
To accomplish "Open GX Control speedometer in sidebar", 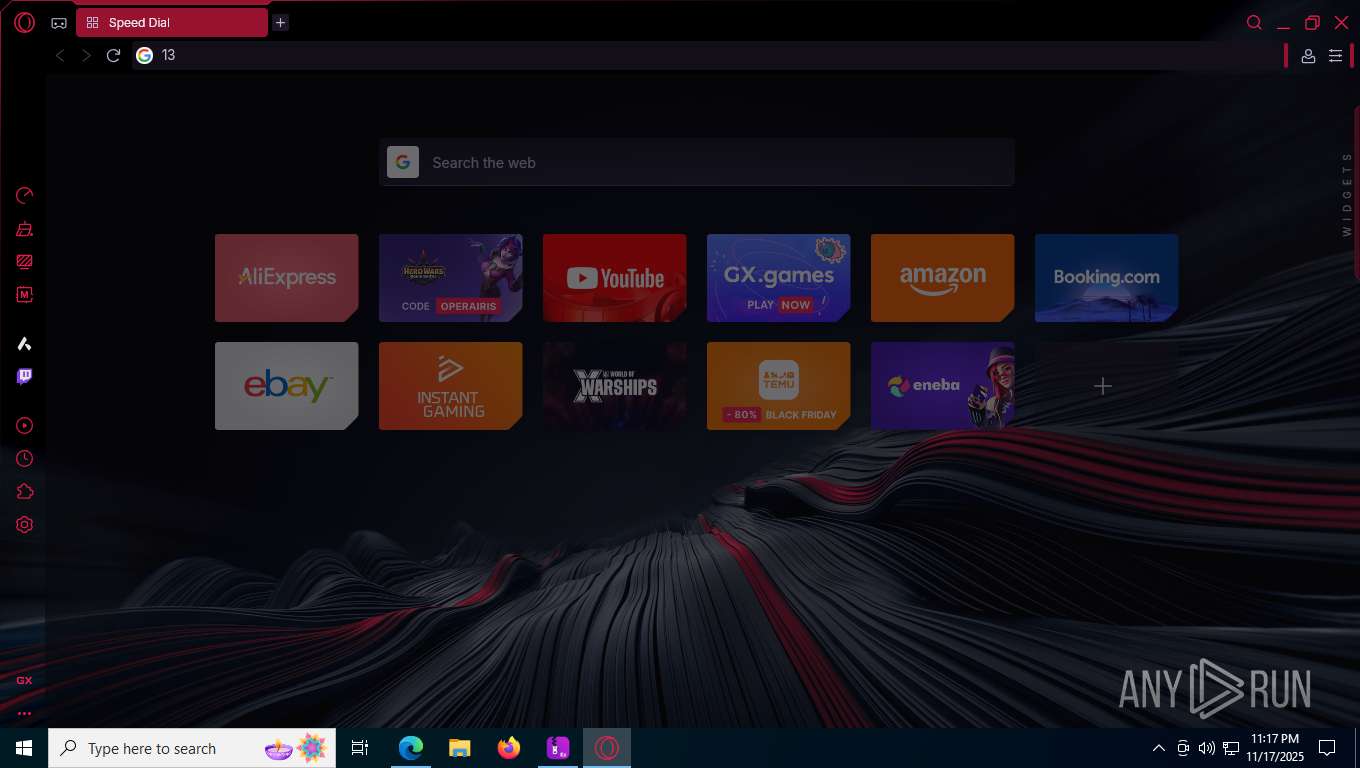I will pos(24,195).
